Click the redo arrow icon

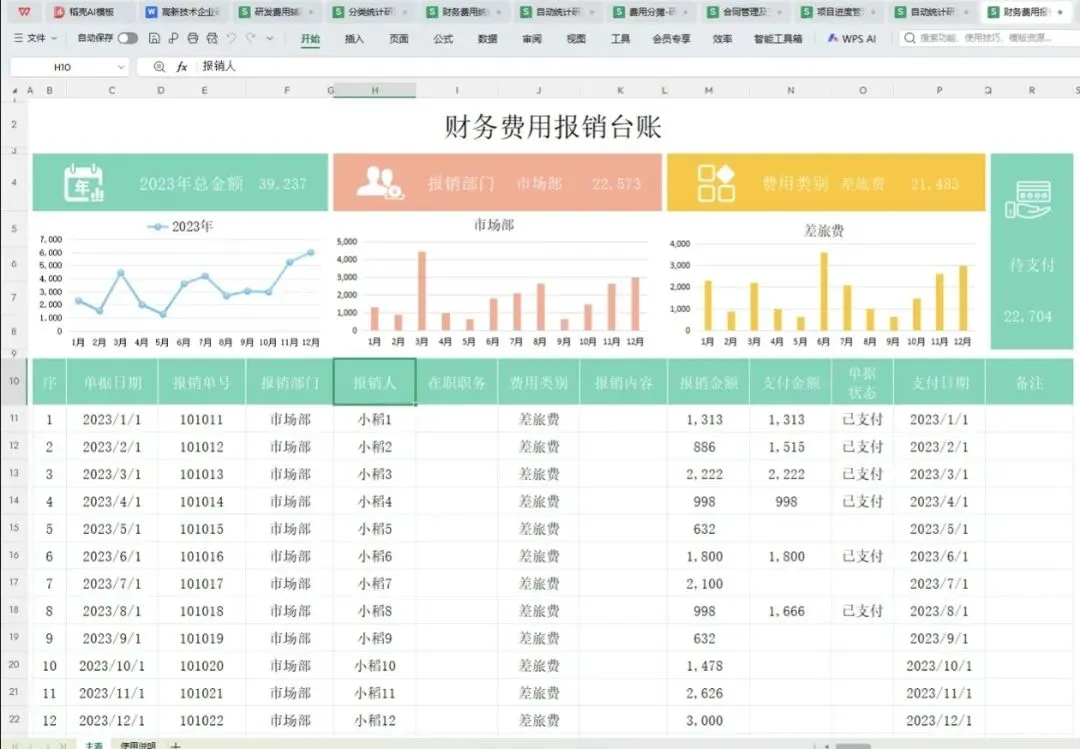coord(251,39)
